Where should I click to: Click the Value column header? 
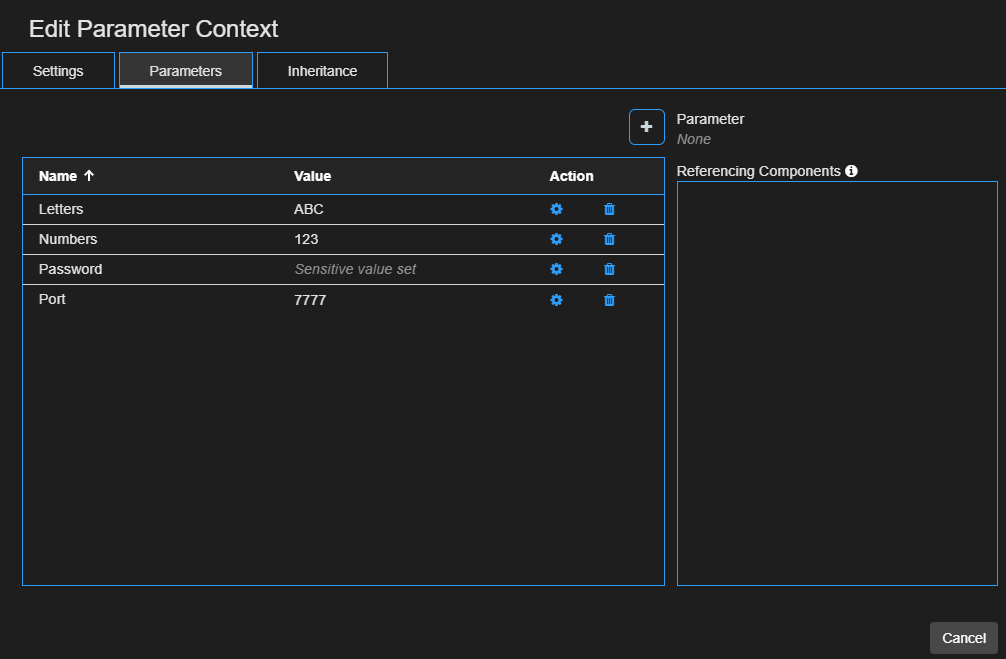[x=313, y=175]
